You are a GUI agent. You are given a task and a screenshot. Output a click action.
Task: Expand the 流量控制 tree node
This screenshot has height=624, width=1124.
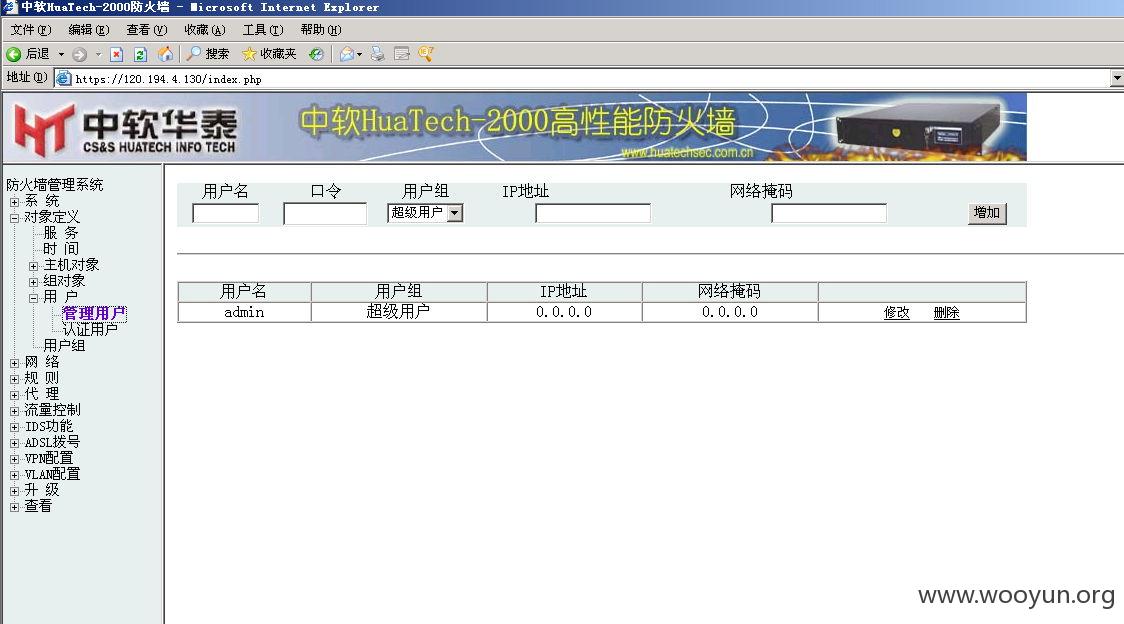point(14,411)
